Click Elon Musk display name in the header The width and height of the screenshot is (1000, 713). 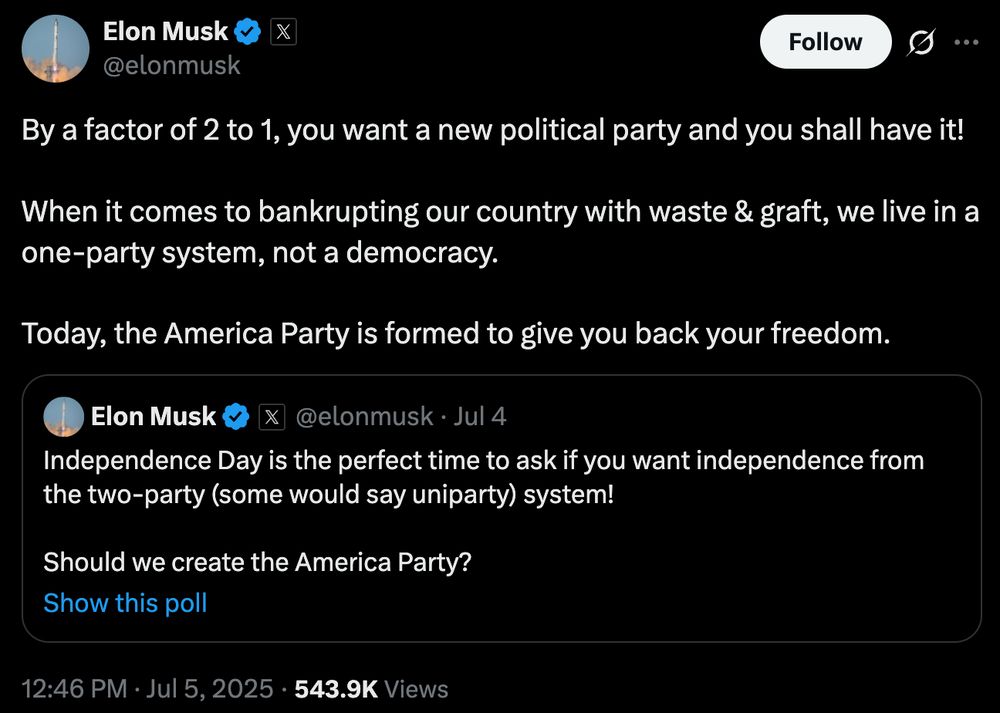165,31
